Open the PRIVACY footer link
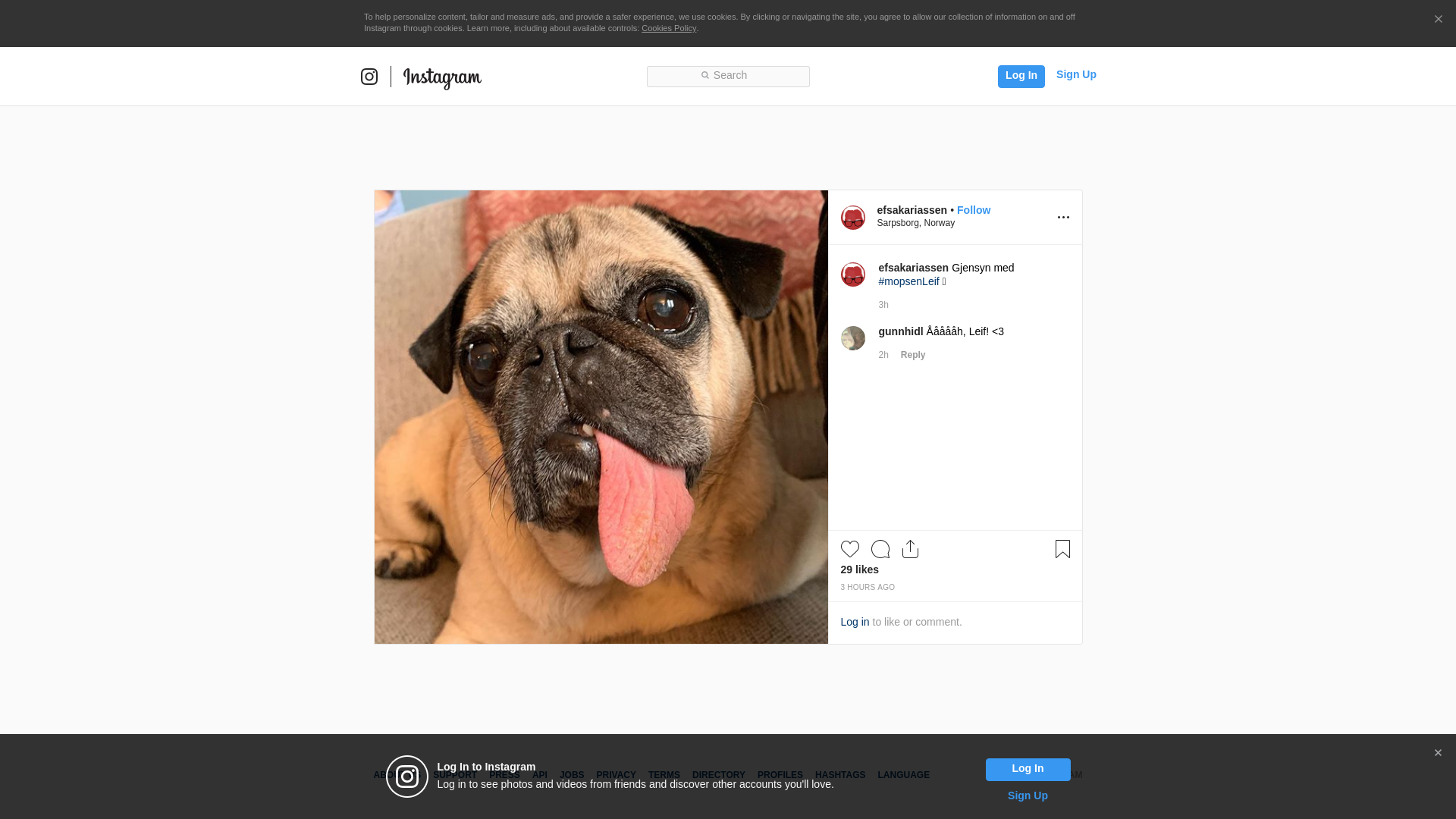This screenshot has width=1456, height=819. [x=616, y=775]
